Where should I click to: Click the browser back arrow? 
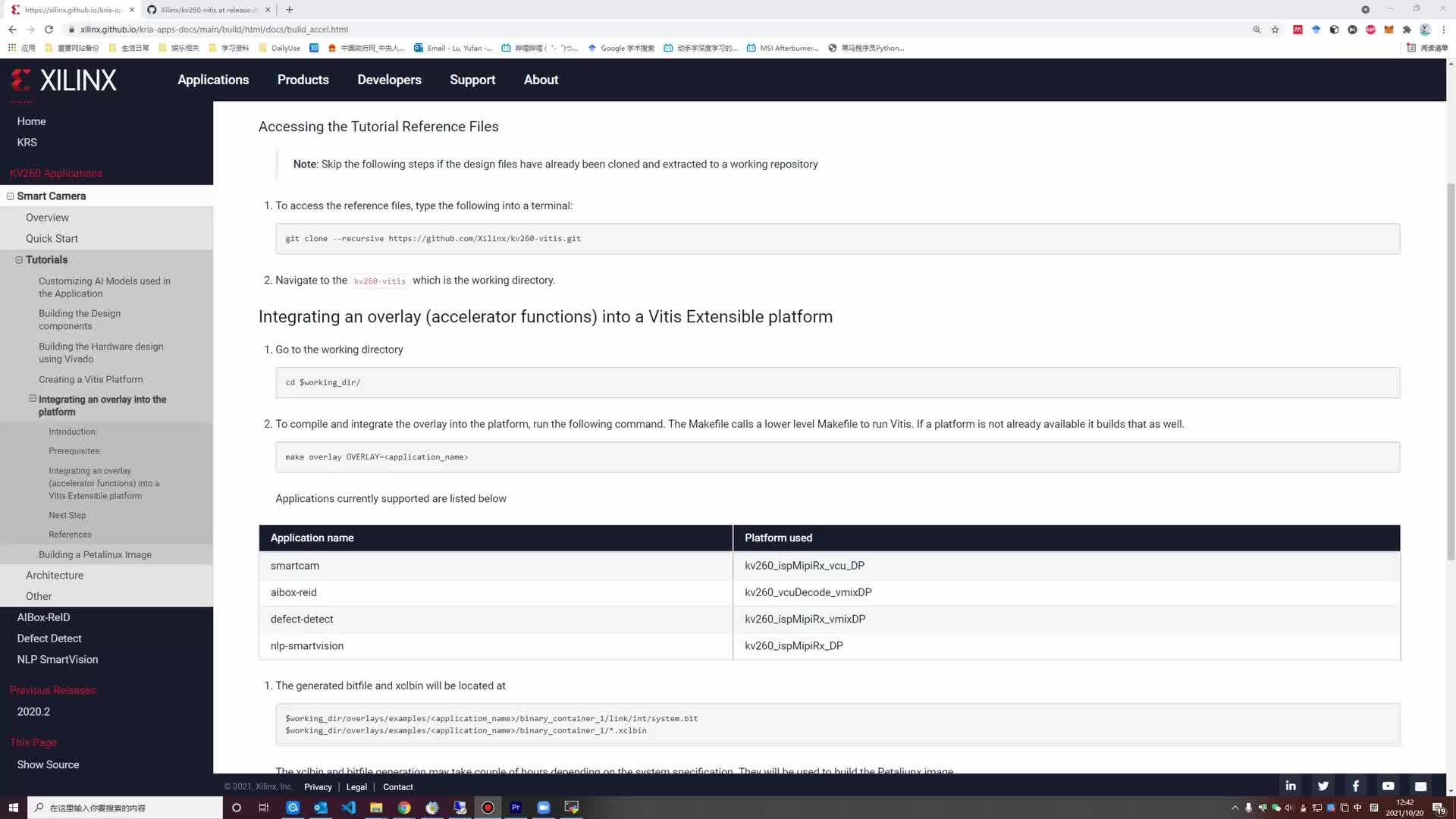[12, 30]
